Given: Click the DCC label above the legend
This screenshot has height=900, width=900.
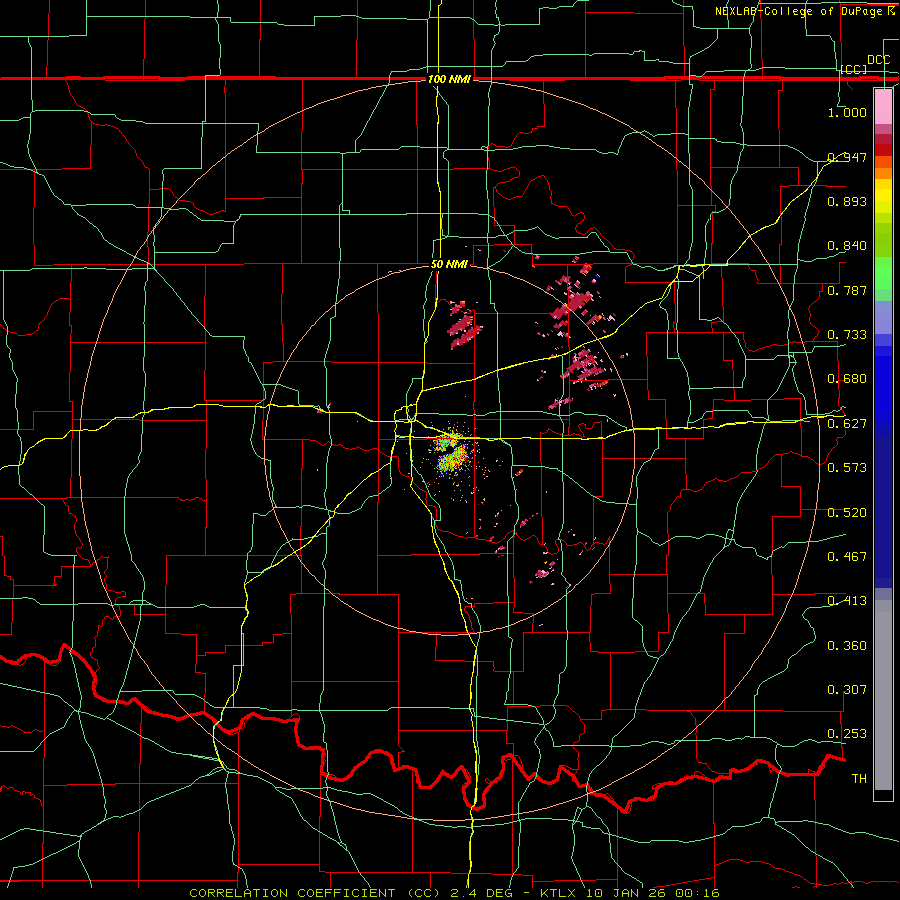Looking at the screenshot, I should [878, 60].
